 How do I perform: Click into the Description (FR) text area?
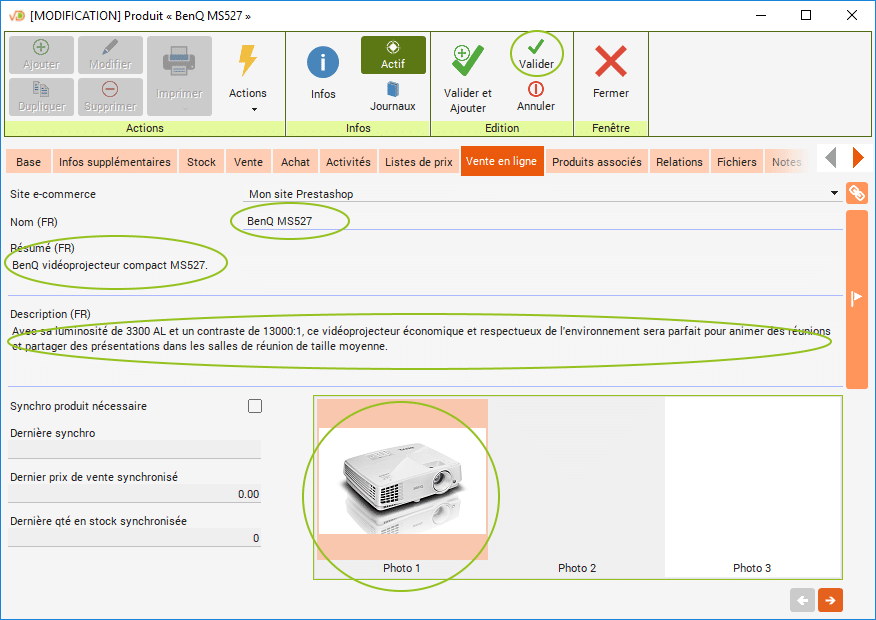[420, 339]
